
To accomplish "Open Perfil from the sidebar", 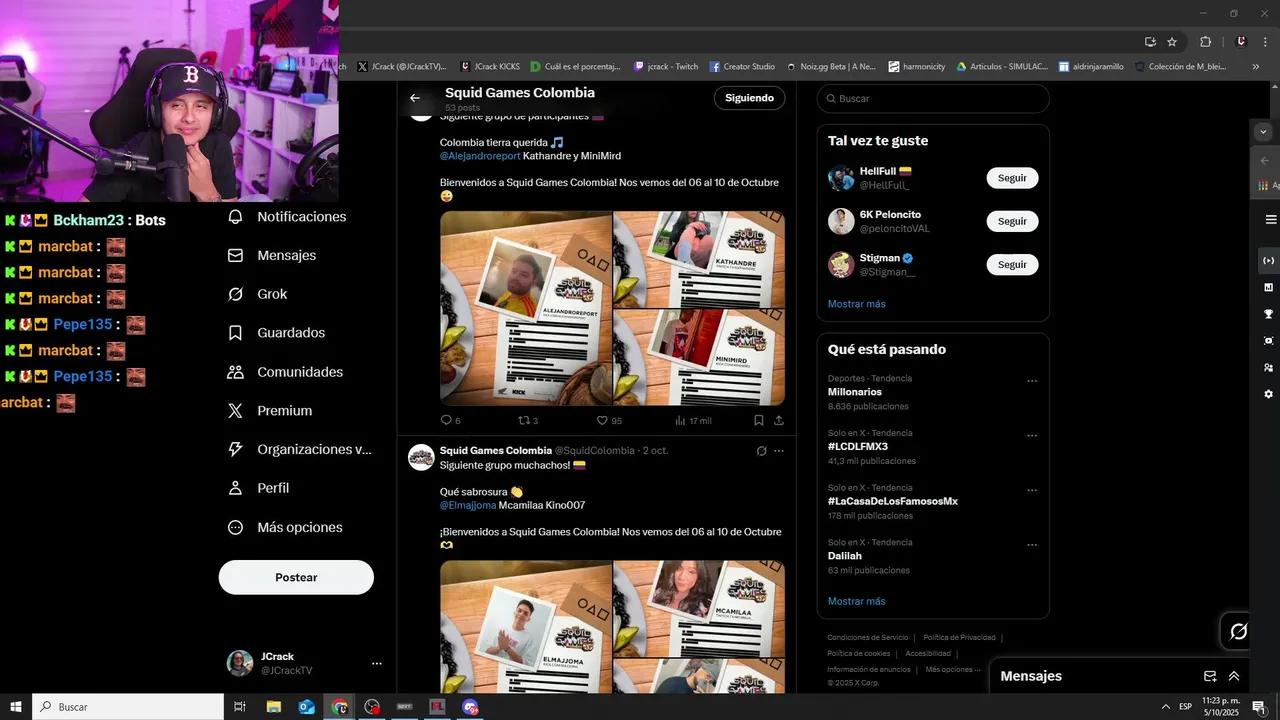I will coord(258,489).
